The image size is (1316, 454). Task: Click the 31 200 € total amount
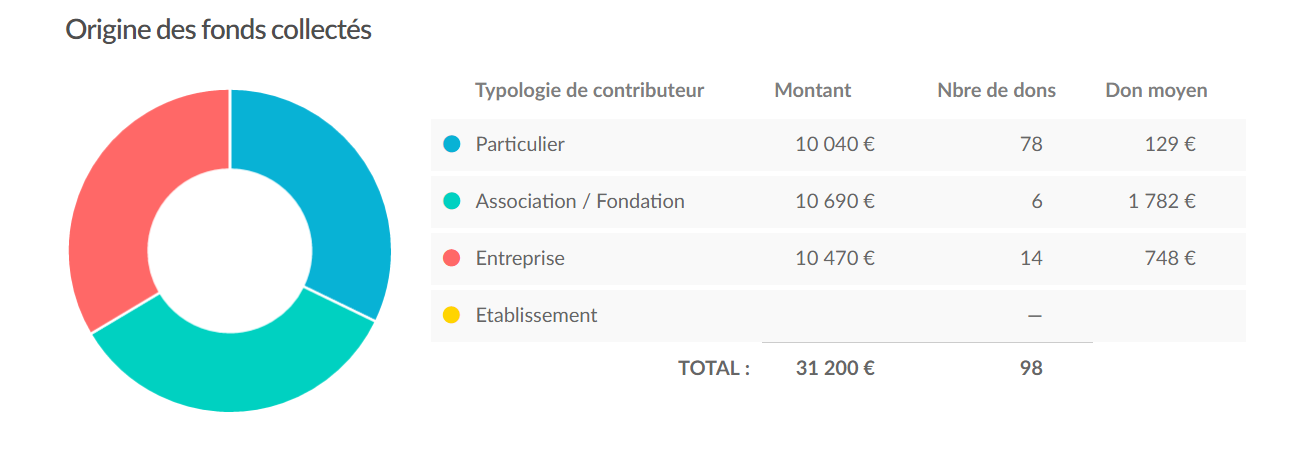(835, 369)
